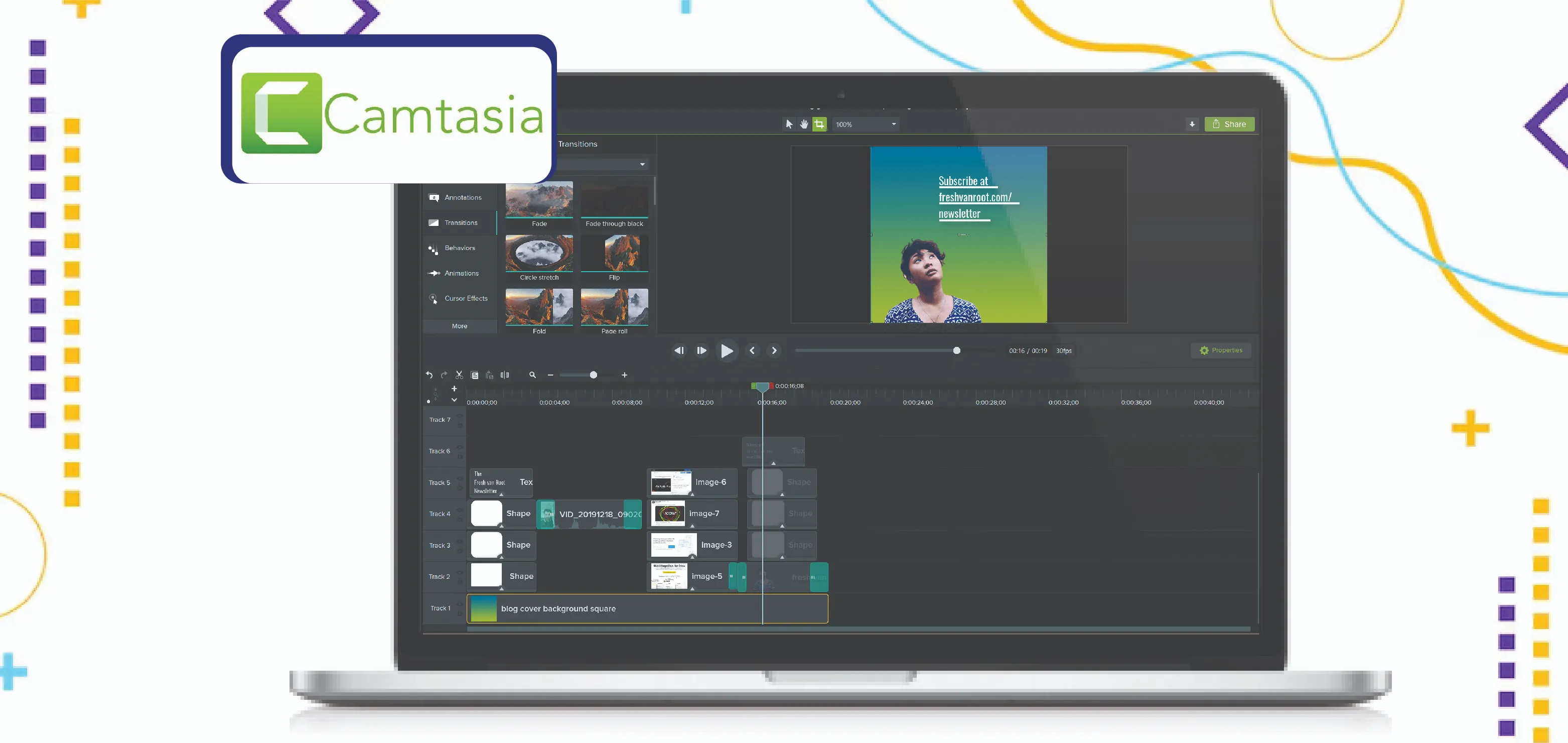1568x743 pixels.
Task: Click the download arrow beside Share
Action: click(x=1192, y=124)
